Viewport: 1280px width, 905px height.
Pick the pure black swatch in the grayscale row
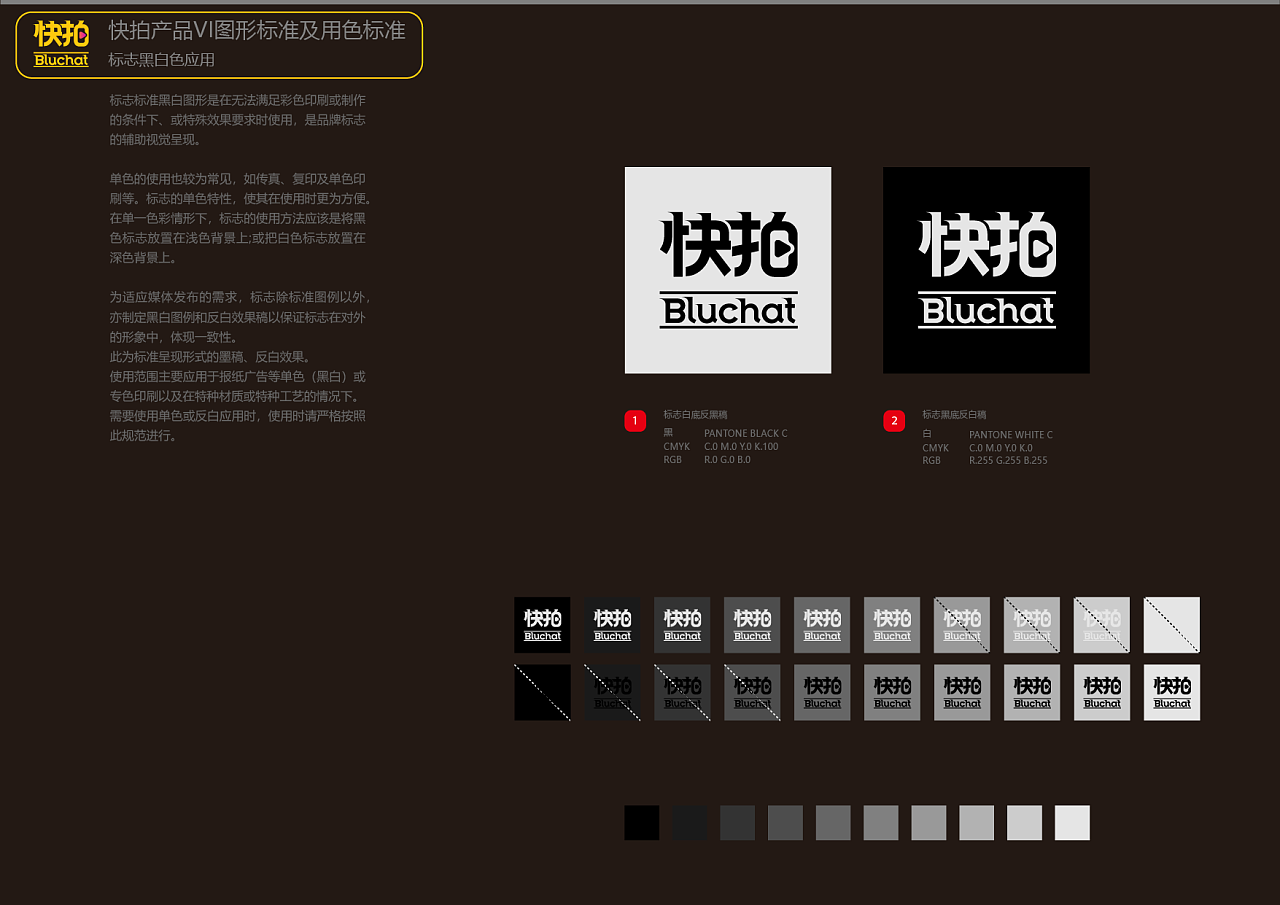pyautogui.click(x=642, y=823)
